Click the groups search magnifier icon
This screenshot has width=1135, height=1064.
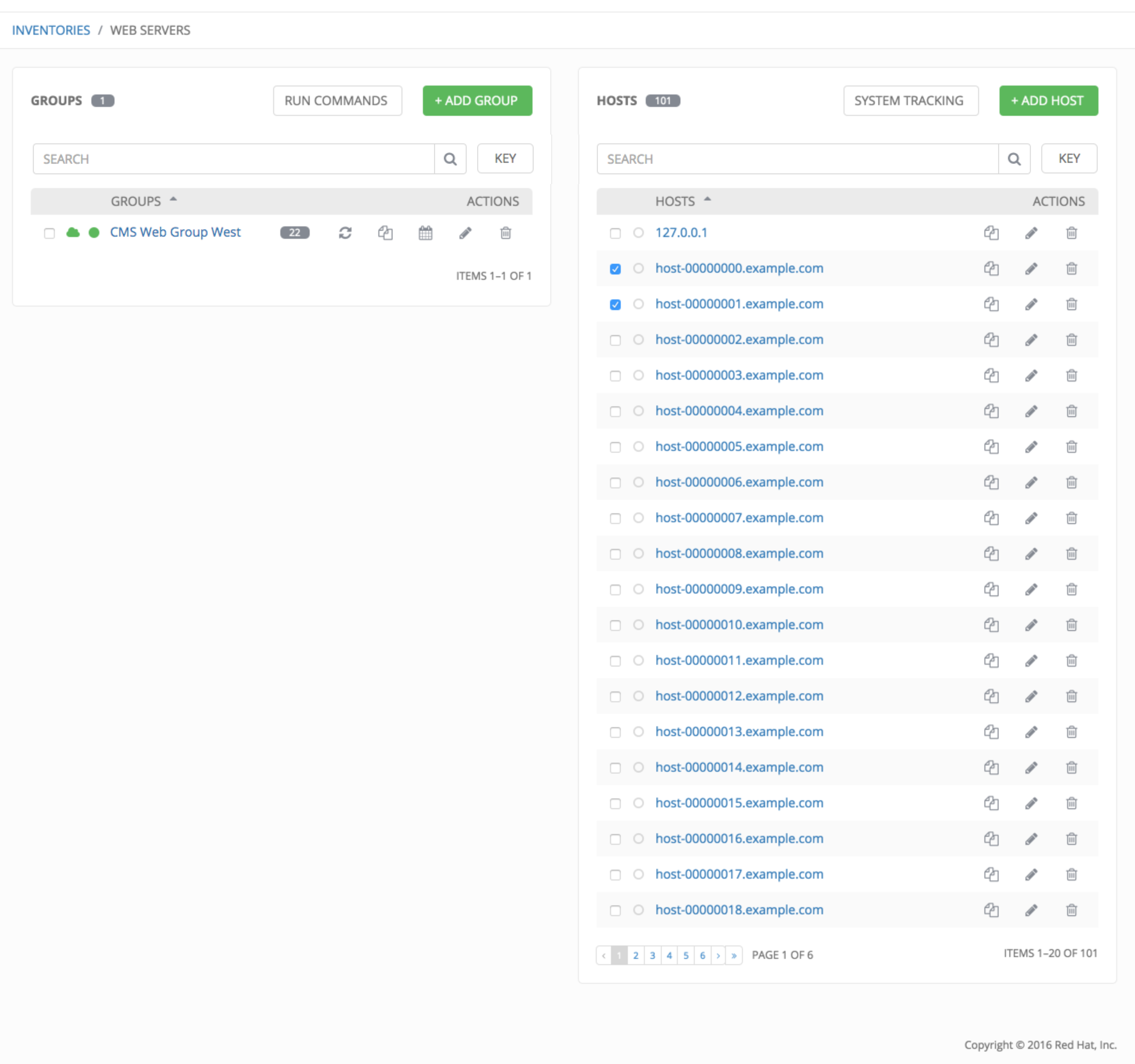450,159
